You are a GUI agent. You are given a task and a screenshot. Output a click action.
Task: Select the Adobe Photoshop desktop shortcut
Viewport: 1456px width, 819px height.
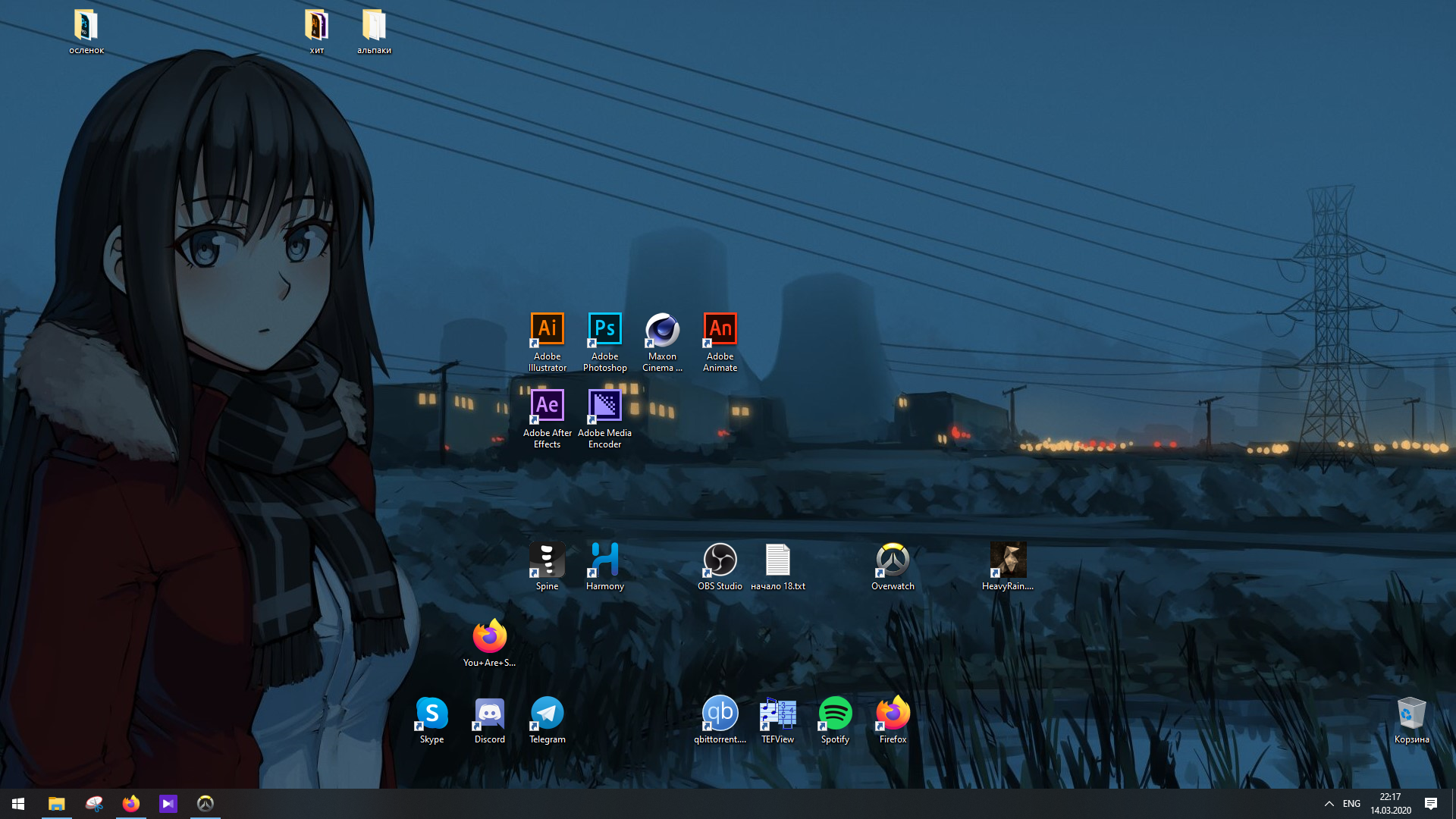(x=604, y=342)
